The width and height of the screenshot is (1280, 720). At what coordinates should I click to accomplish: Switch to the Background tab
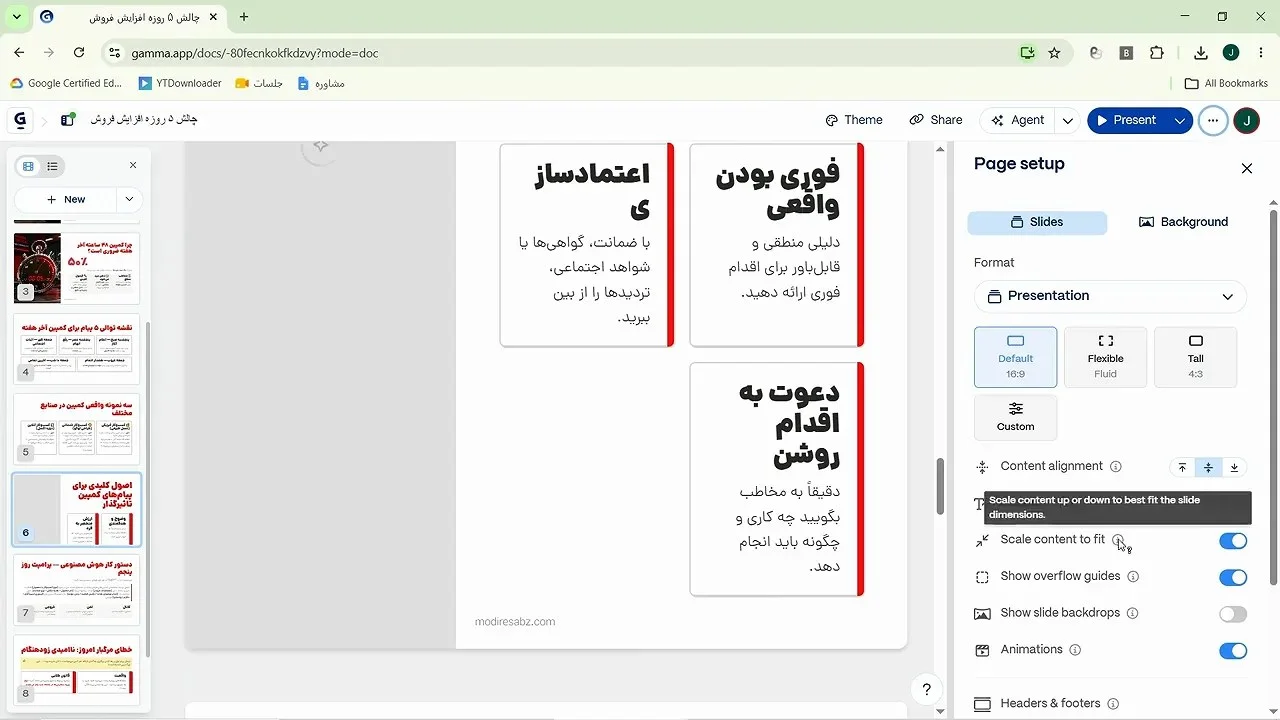[1183, 222]
